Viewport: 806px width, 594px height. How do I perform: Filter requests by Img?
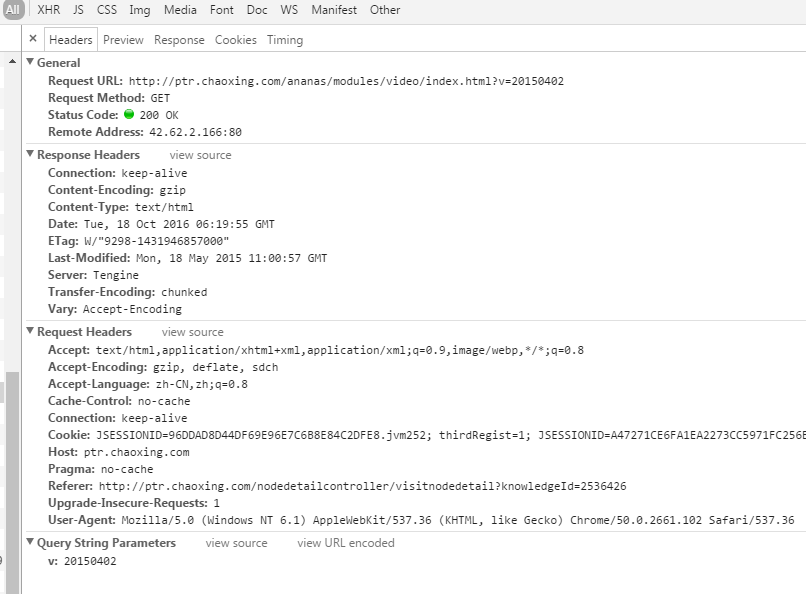click(139, 10)
